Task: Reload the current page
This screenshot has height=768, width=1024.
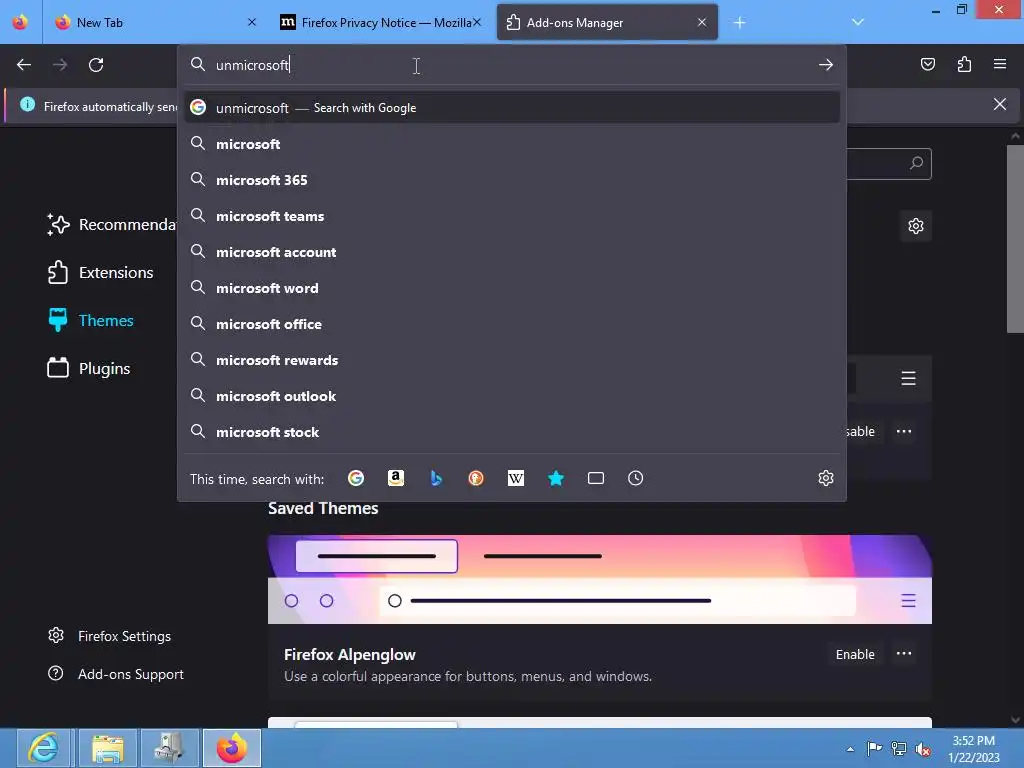Action: click(96, 65)
